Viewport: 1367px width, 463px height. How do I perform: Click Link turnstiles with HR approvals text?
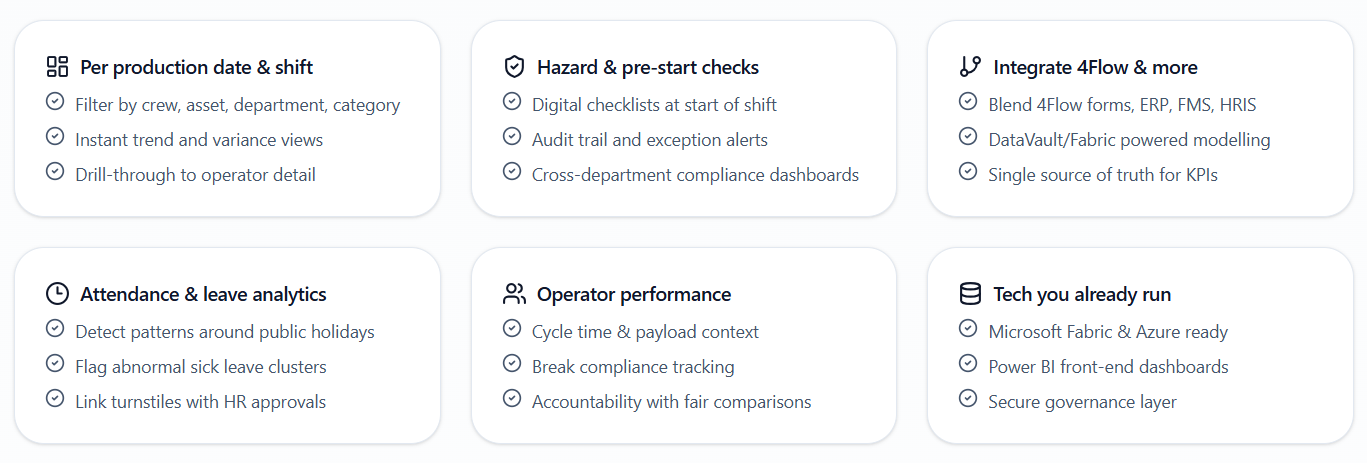pos(200,402)
